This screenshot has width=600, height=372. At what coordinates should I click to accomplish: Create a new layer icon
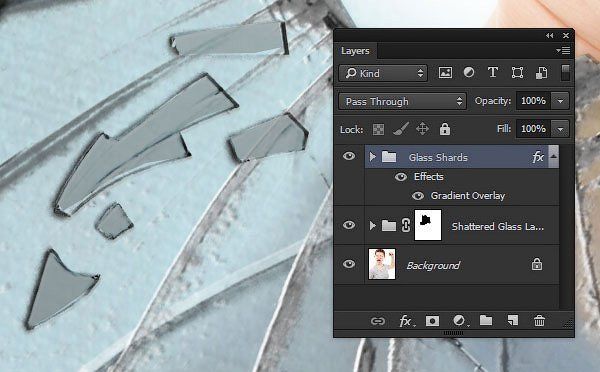513,320
